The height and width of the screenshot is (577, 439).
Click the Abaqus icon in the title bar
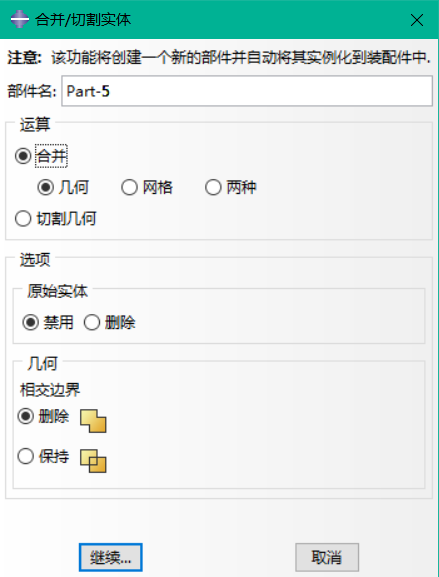(x=20, y=19)
